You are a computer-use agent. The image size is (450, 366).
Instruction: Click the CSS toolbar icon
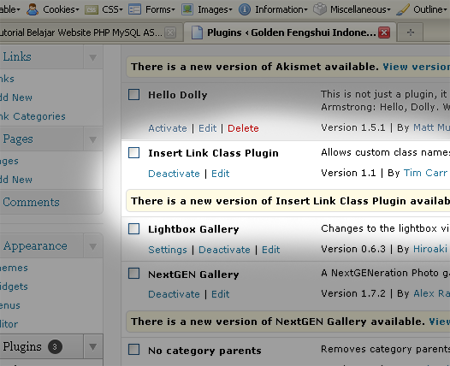pyautogui.click(x=91, y=10)
